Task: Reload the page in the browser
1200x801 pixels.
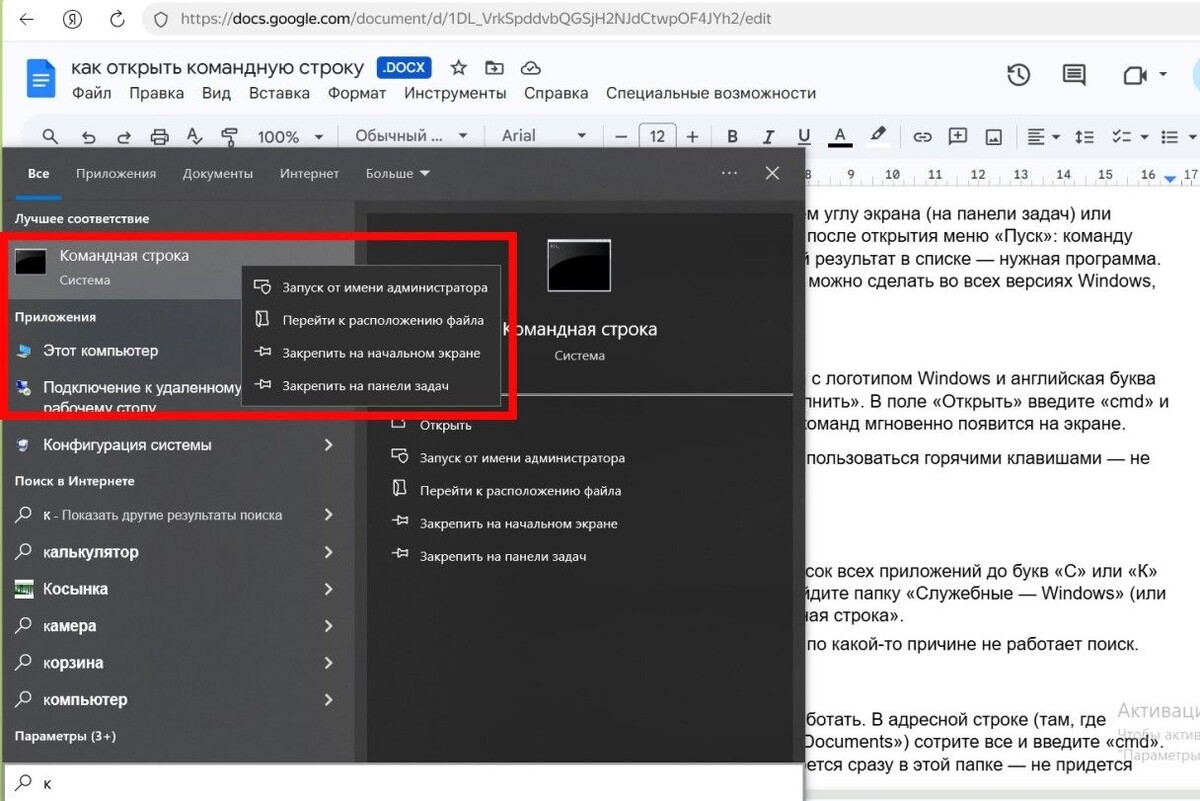Action: pyautogui.click(x=117, y=19)
